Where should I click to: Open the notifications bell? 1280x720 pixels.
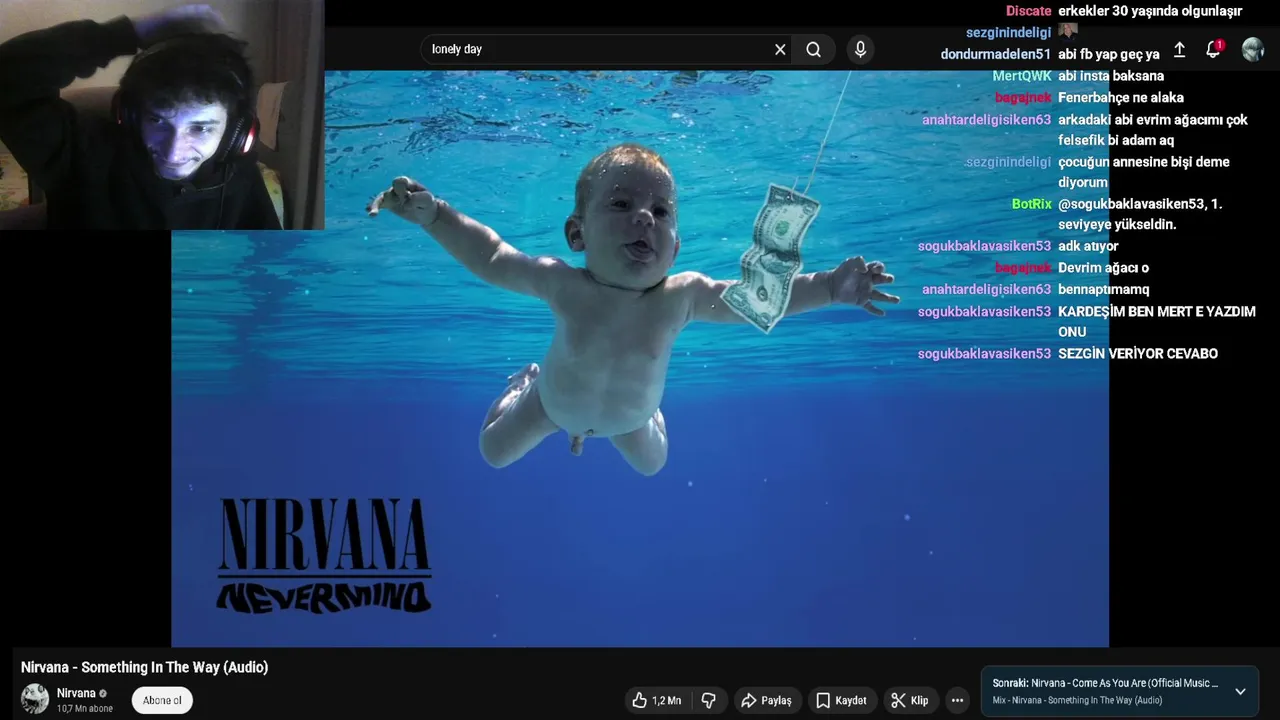[x=1213, y=49]
